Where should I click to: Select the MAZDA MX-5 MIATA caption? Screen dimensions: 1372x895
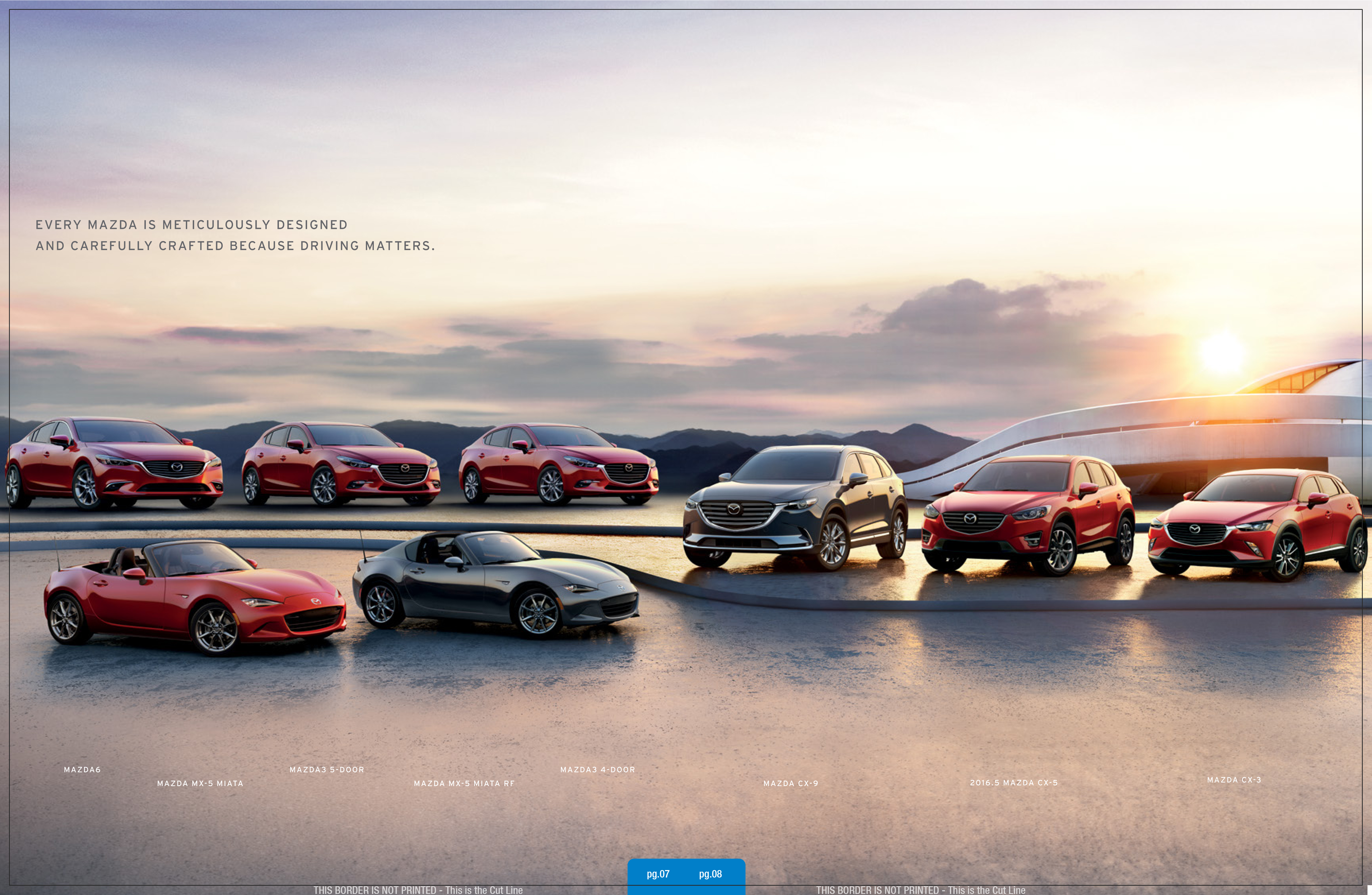[200, 784]
